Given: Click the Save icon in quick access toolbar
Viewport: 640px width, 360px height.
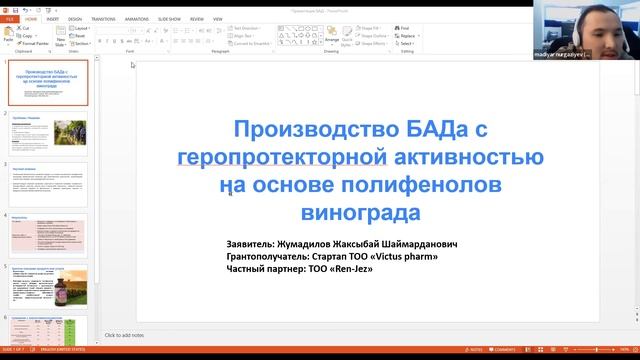Looking at the screenshot, I should [x=16, y=10].
